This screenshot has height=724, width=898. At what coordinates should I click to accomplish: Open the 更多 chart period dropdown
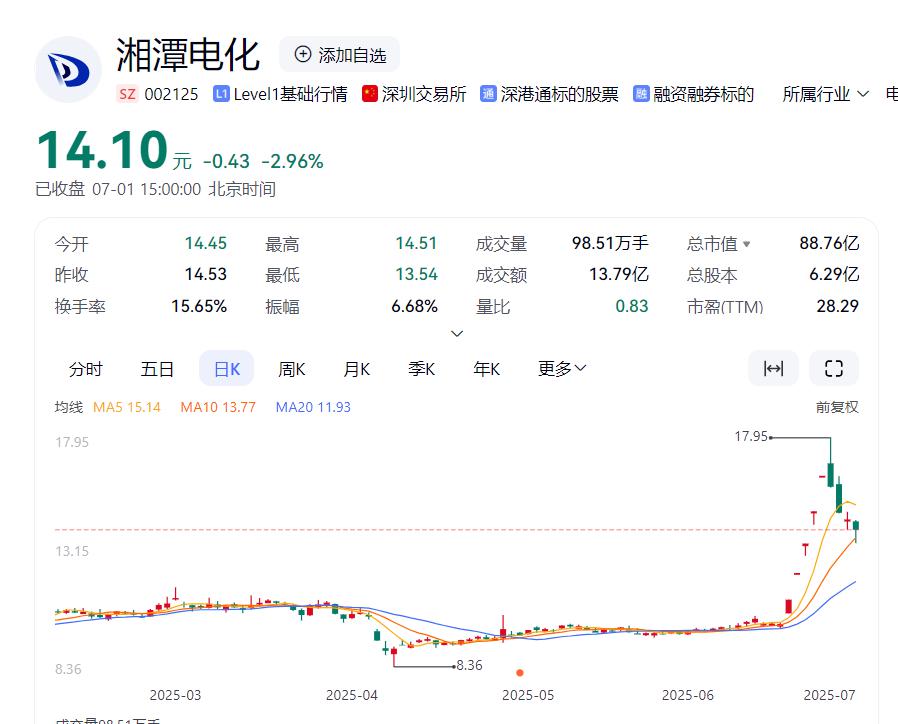[562, 368]
